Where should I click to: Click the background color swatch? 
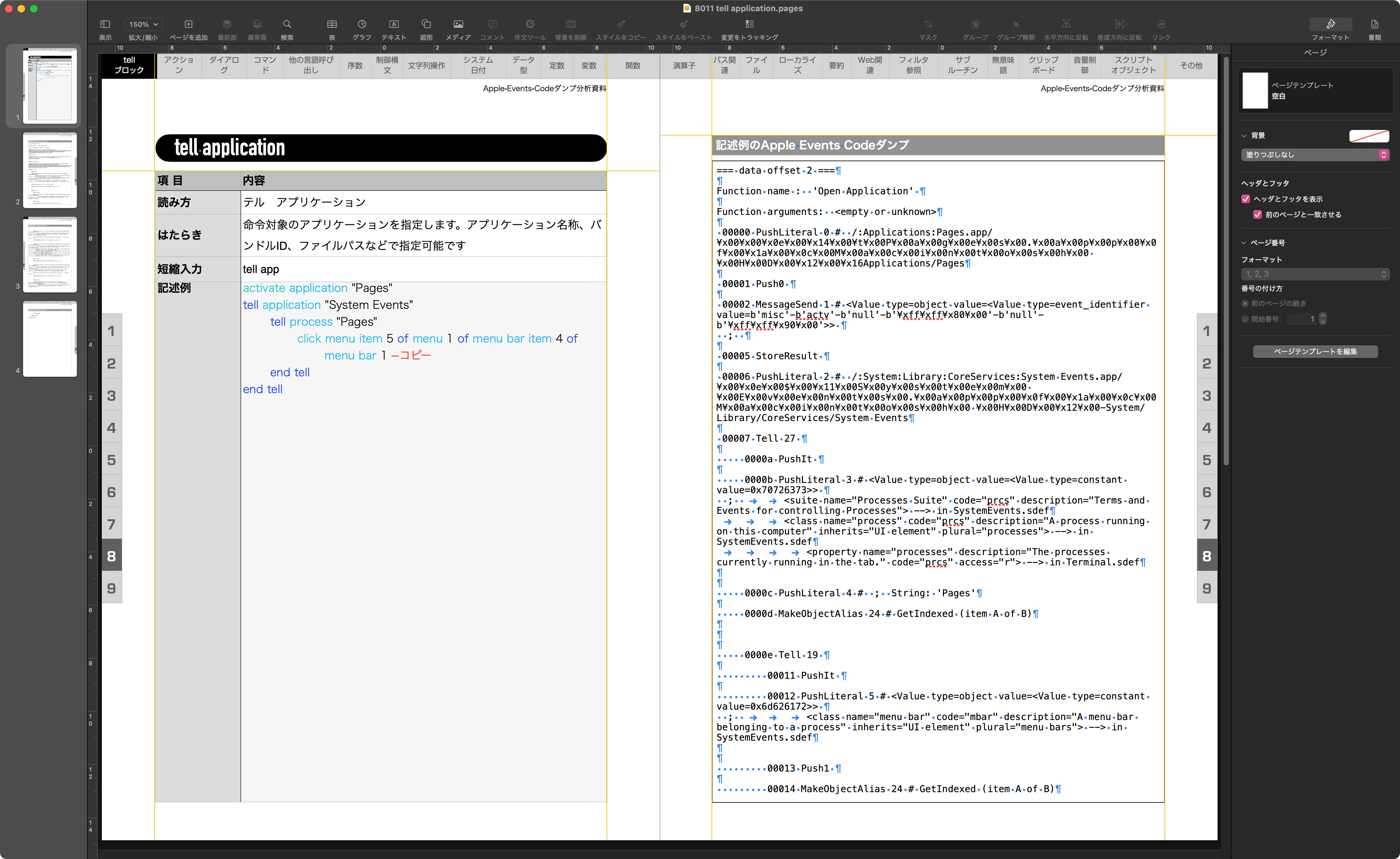(1369, 136)
